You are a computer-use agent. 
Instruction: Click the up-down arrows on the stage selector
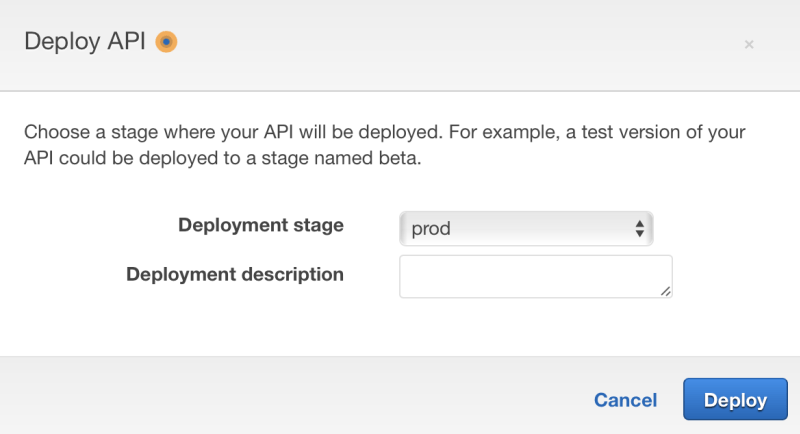pos(640,228)
